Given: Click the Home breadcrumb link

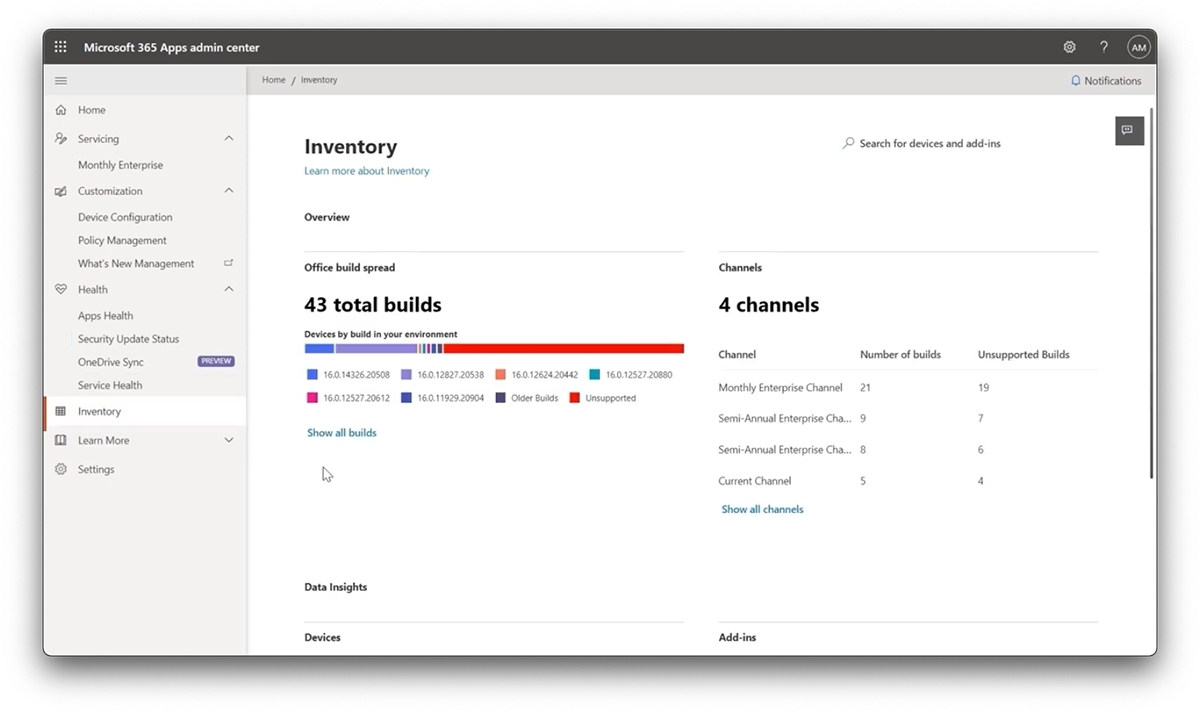Looking at the screenshot, I should coord(274,80).
